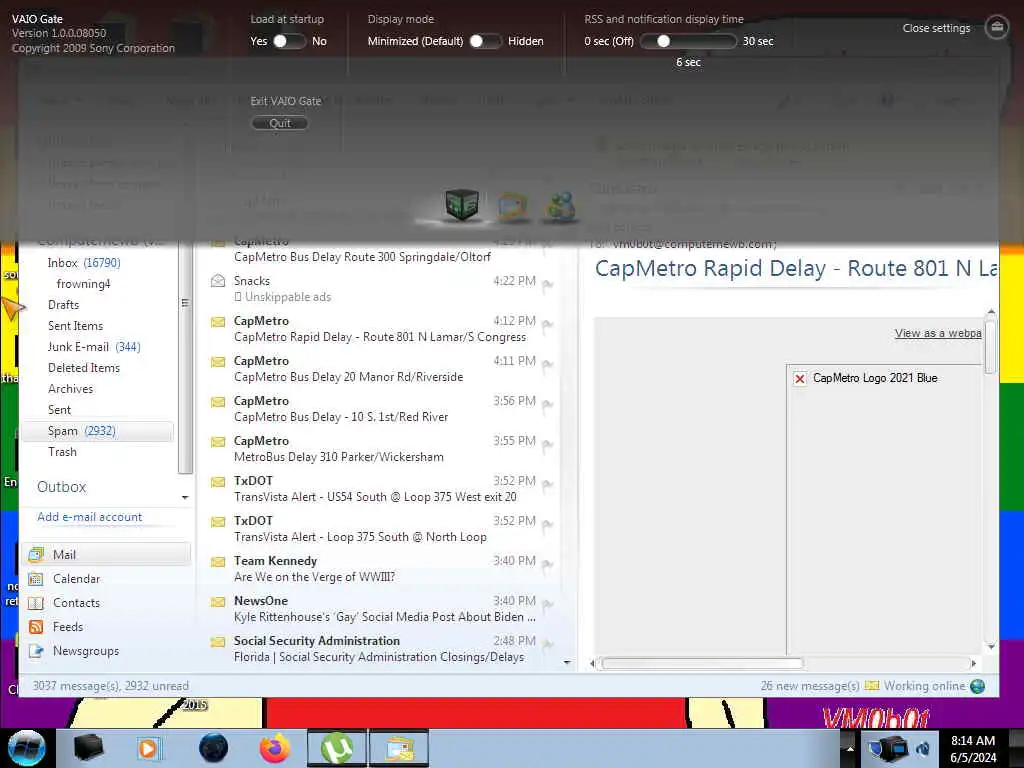
Task: Open Florida Social Security Closings/Delays message
Action: 379,657
